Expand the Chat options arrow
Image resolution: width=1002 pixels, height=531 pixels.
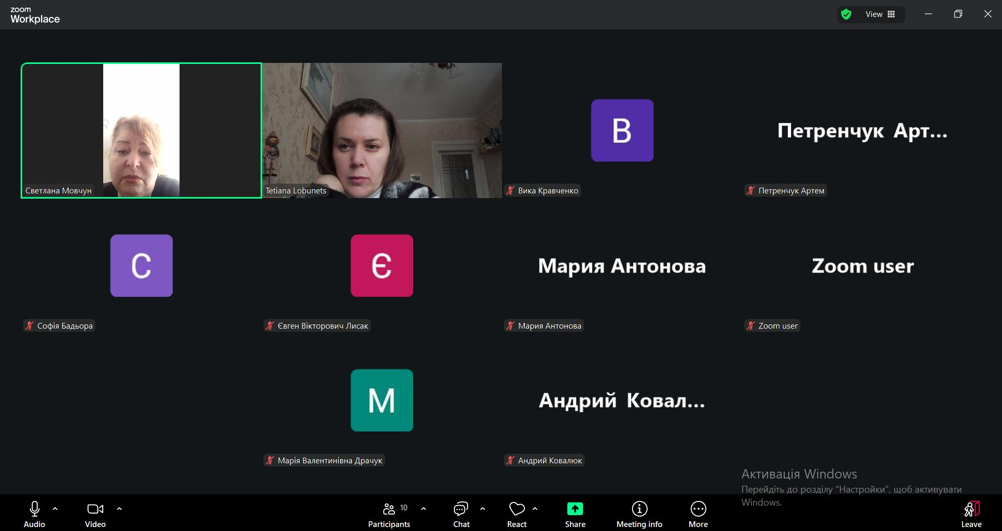[482, 509]
